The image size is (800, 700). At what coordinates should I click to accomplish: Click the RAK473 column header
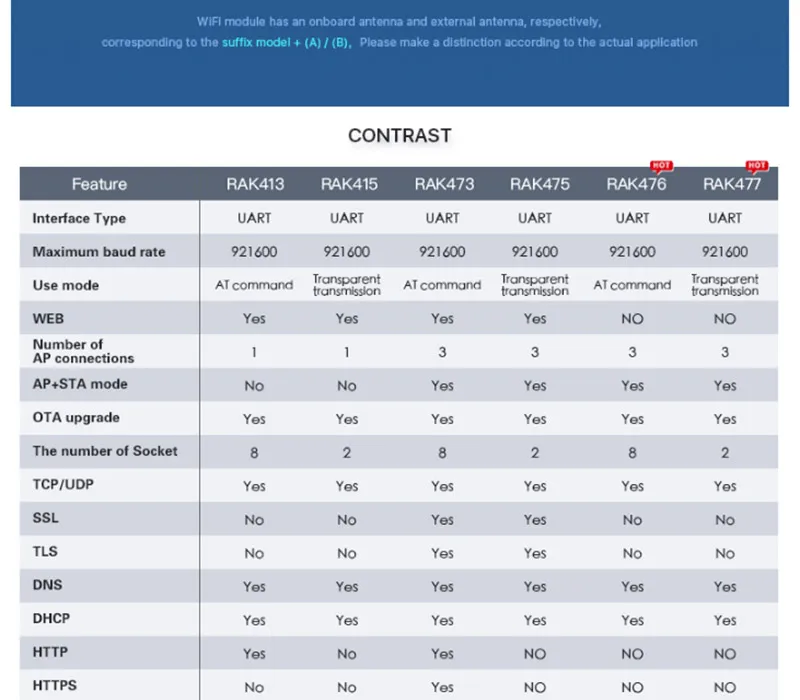pos(444,184)
